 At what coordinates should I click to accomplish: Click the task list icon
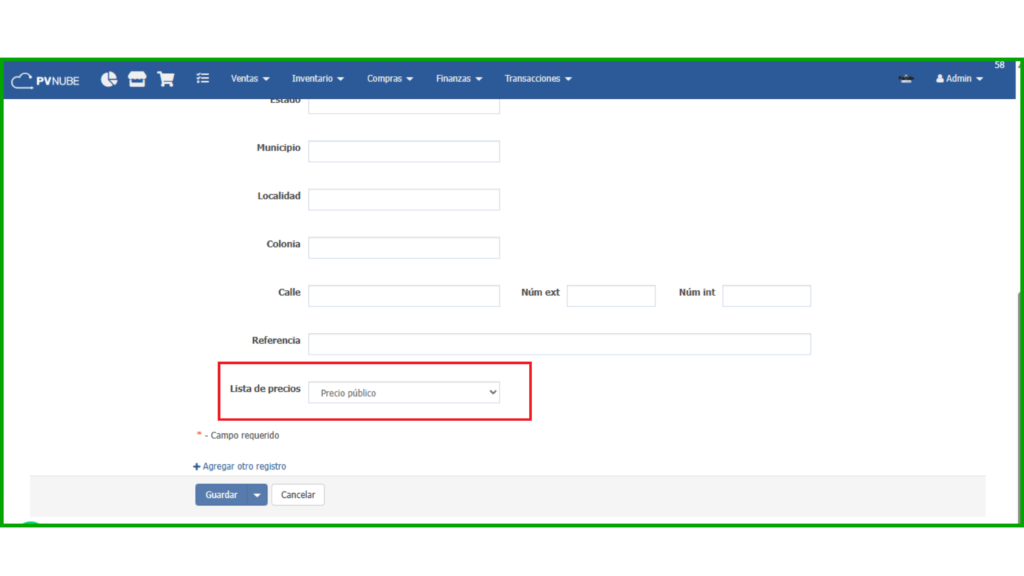click(203, 78)
